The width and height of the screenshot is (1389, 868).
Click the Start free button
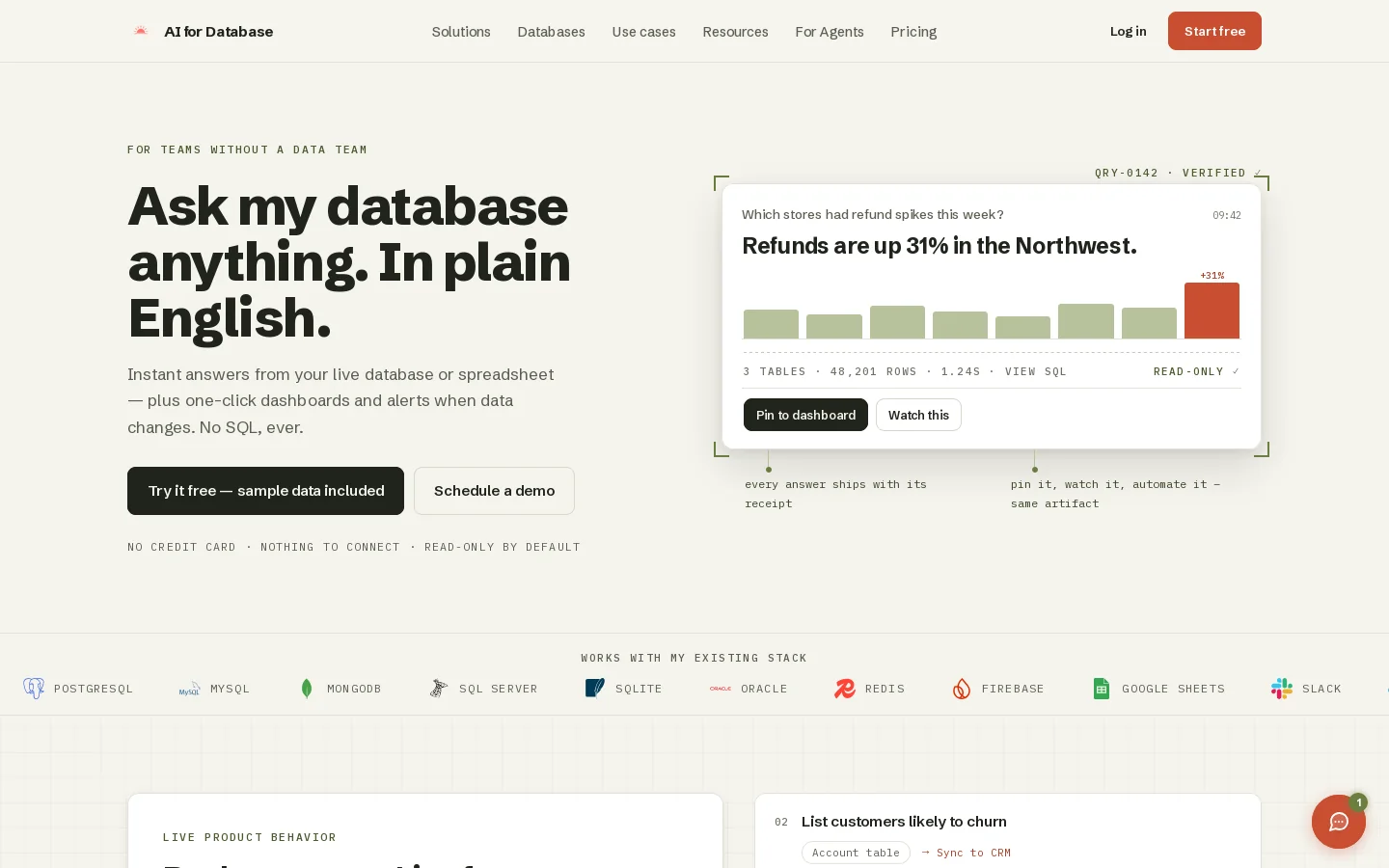coord(1214,31)
